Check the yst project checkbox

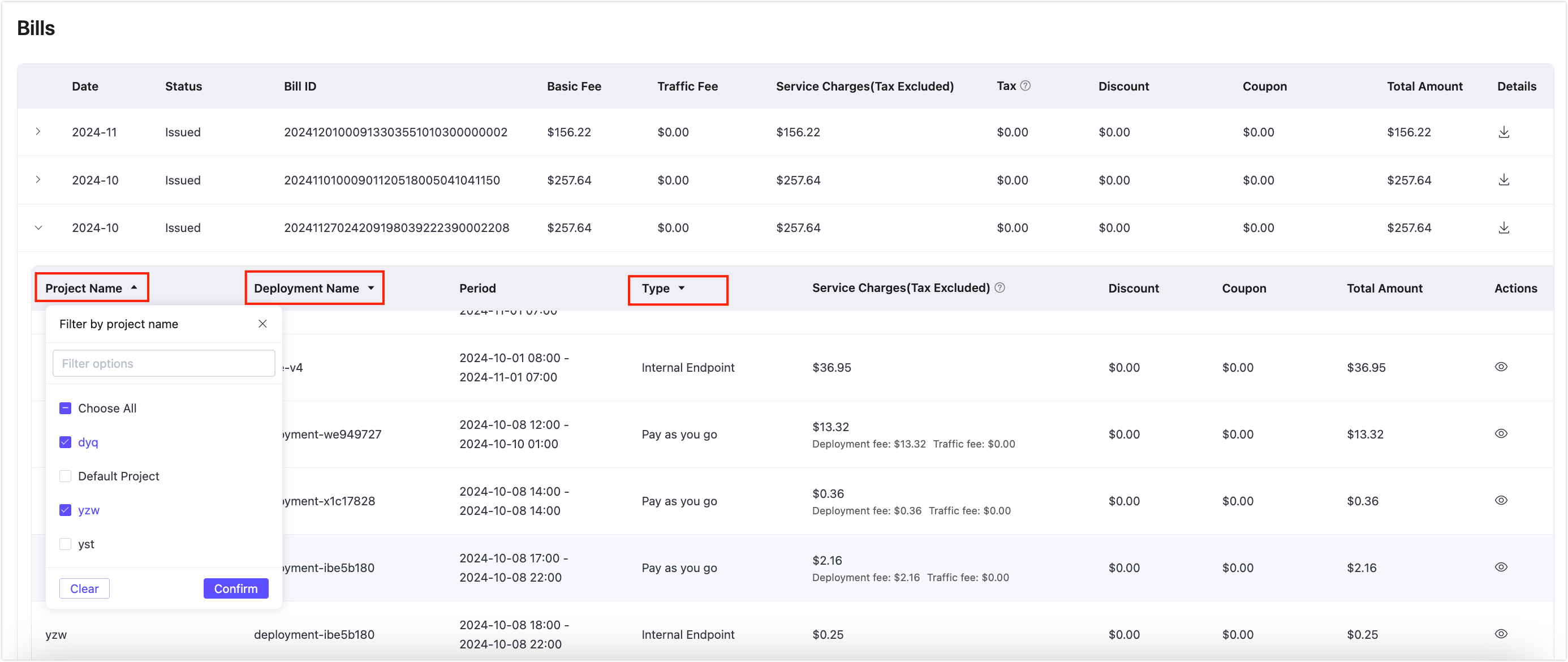(65, 544)
